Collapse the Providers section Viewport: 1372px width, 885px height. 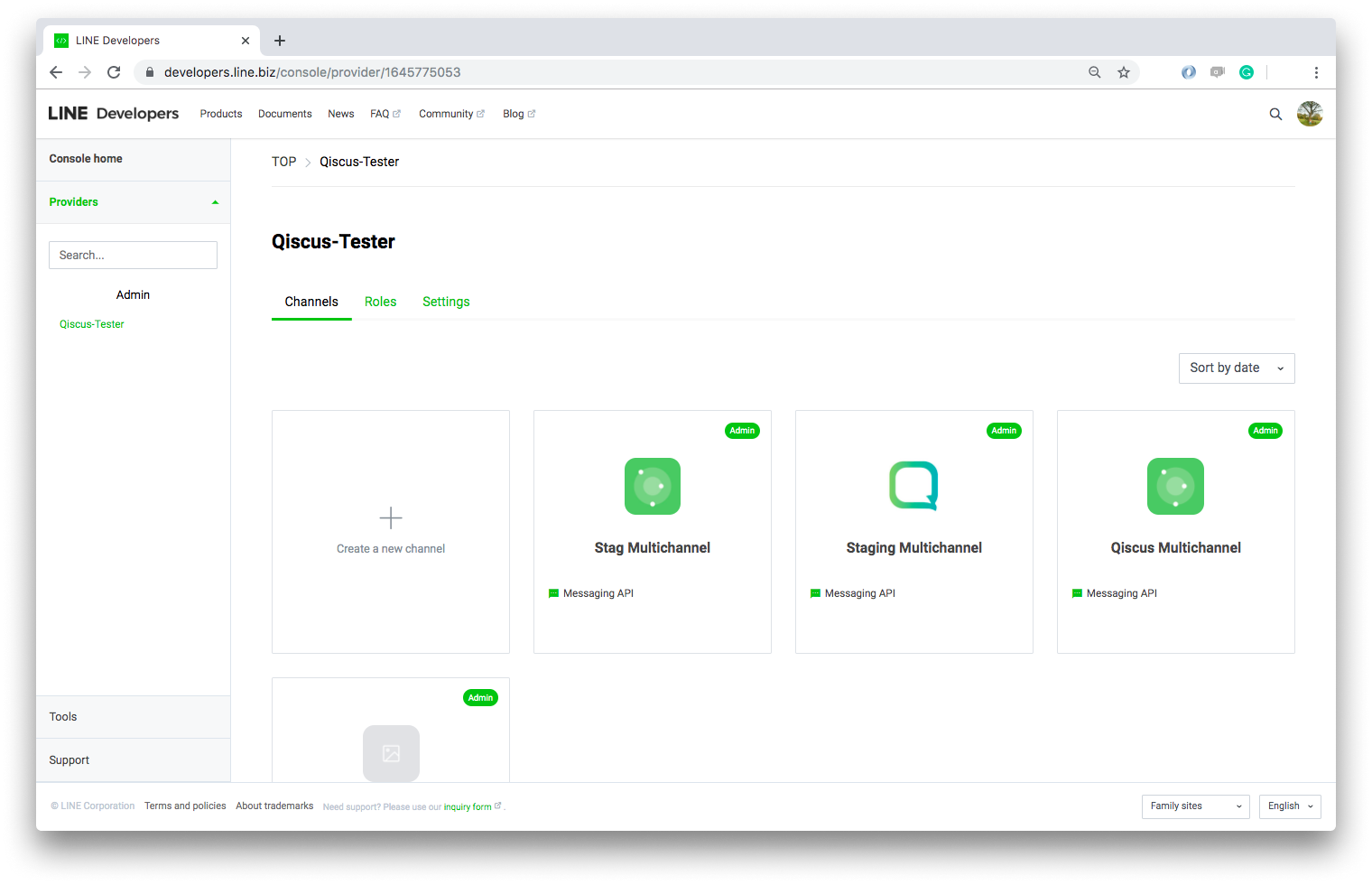tap(133, 202)
